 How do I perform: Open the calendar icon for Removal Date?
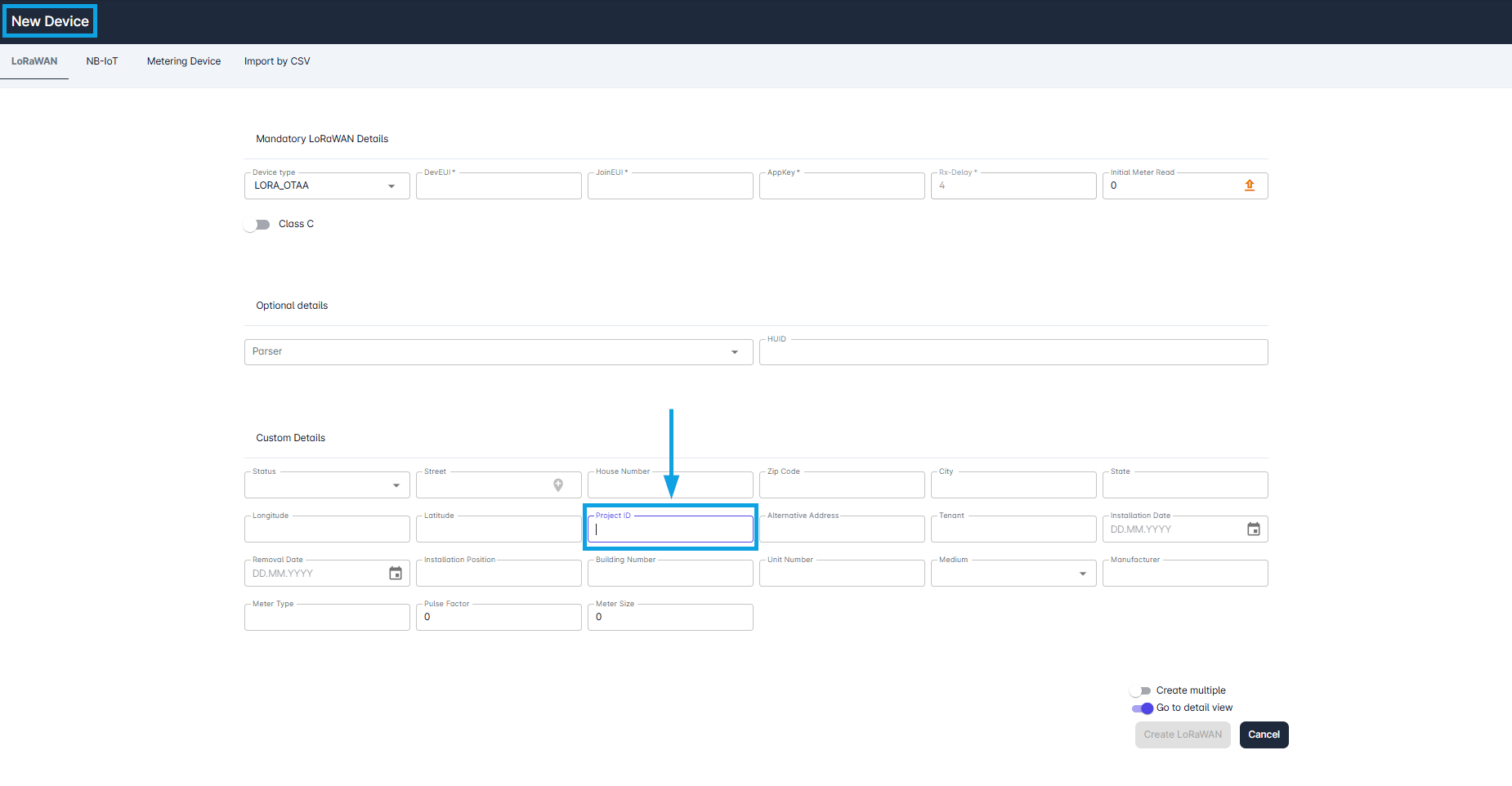coord(396,573)
